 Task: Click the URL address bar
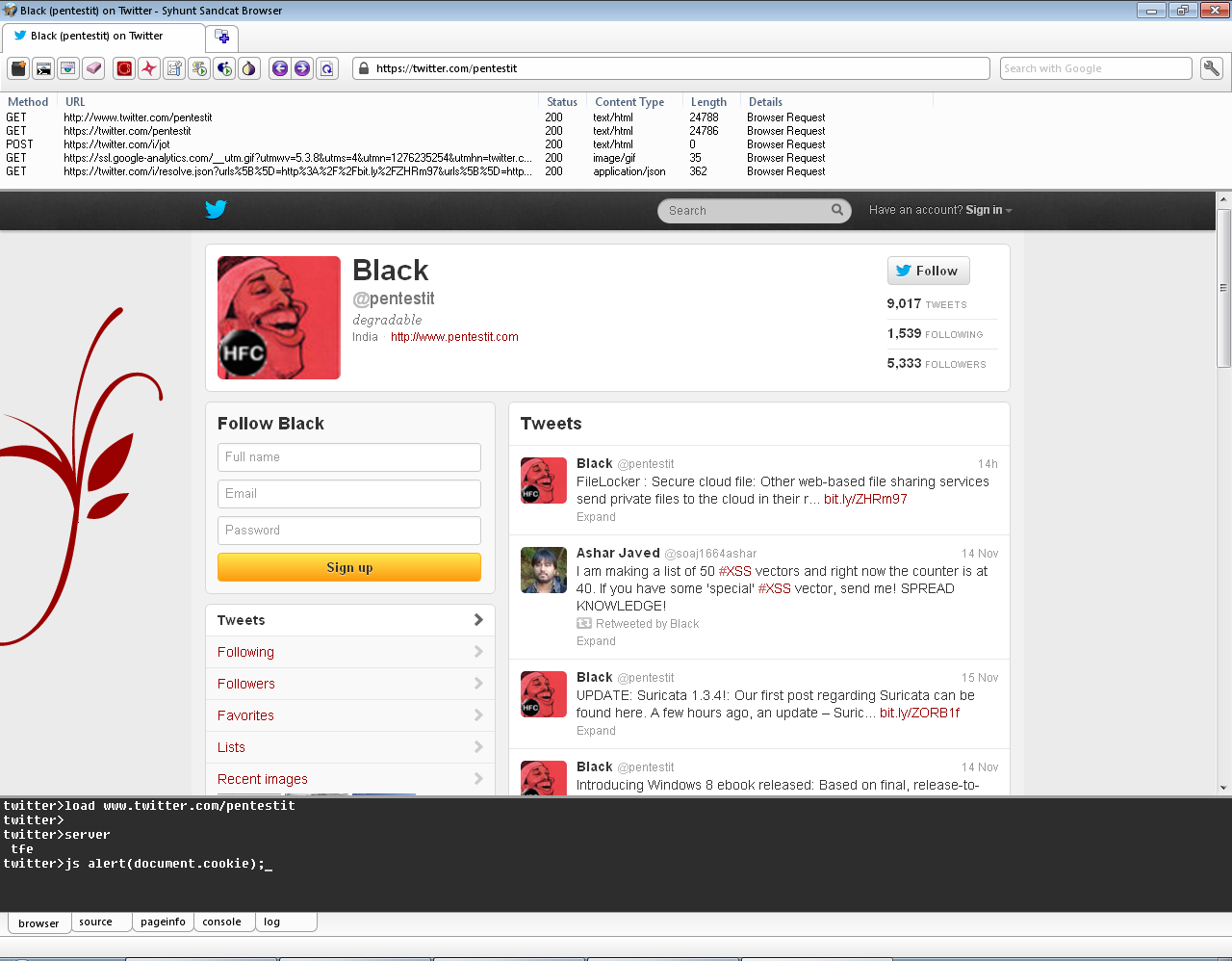[671, 68]
